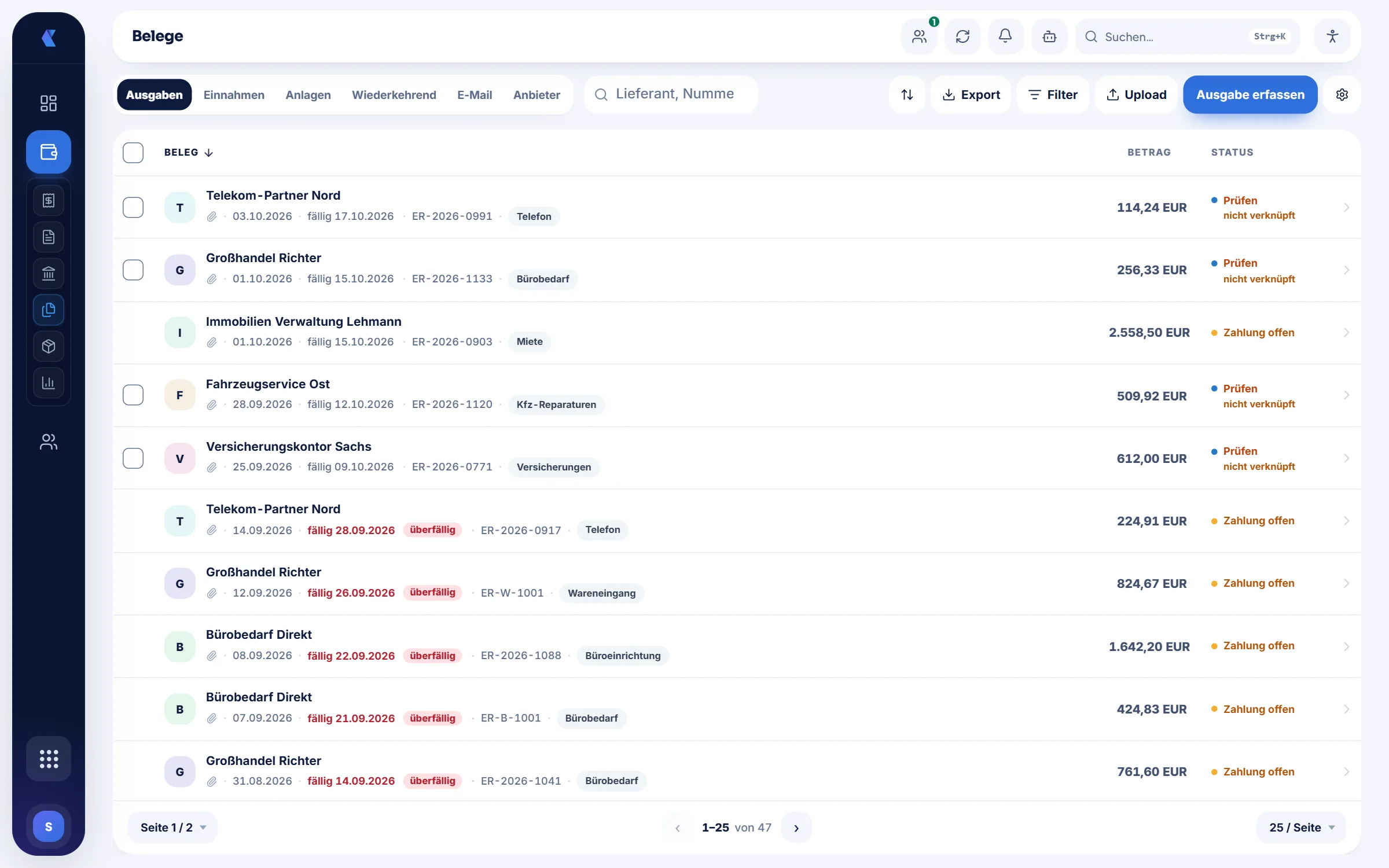
Task: Check the Telekom-Partner Nord ER-2026-0991 row
Action: [x=133, y=207]
